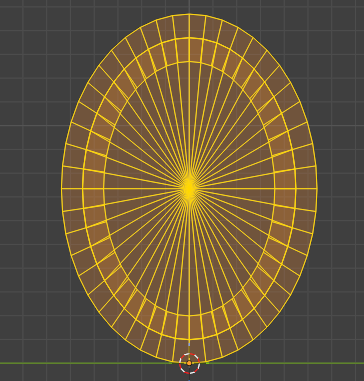Click the vertical edge from center to top
The width and height of the screenshot is (364, 381).
[189, 100]
